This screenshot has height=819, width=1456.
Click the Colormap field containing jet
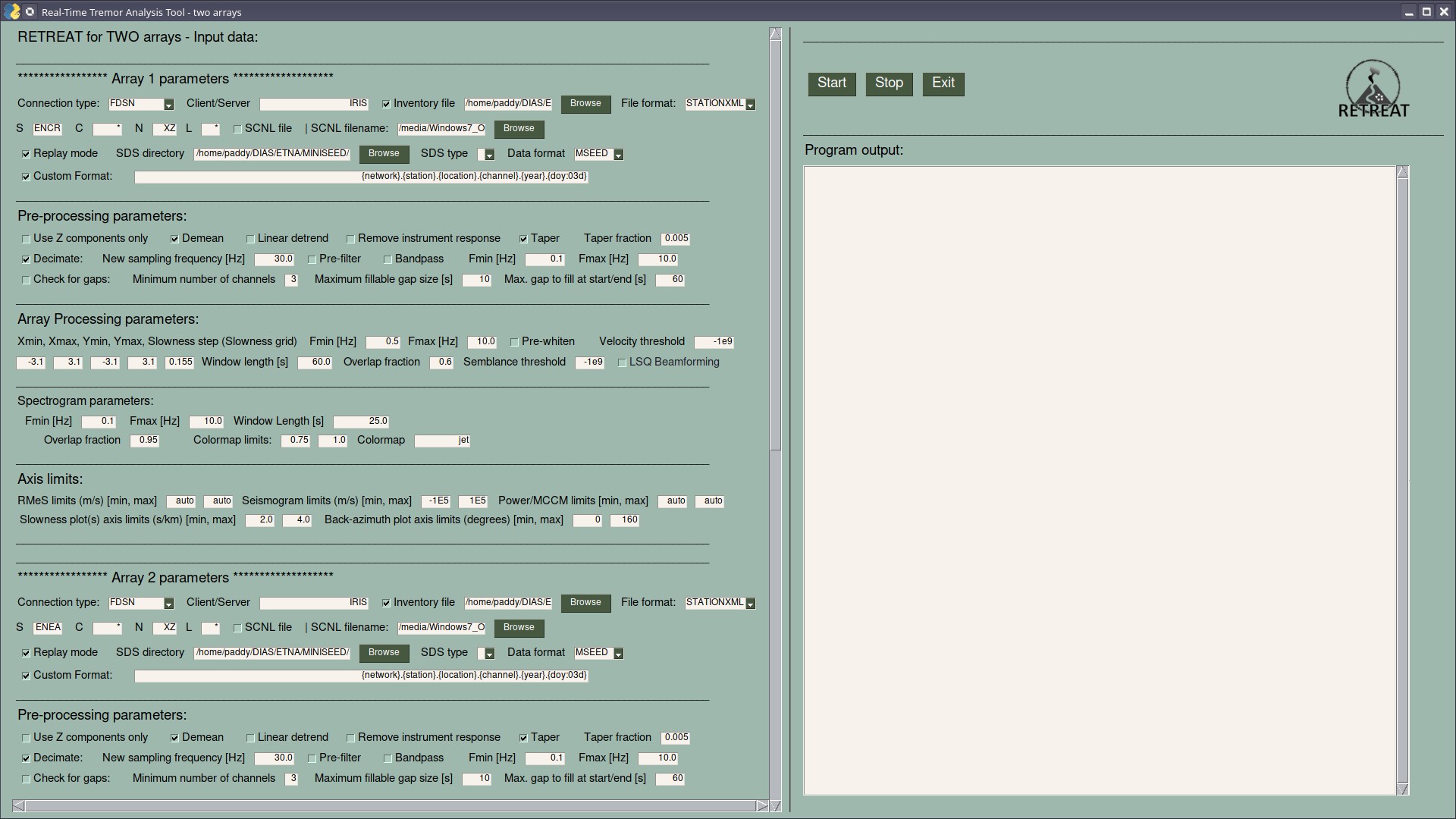tap(442, 440)
